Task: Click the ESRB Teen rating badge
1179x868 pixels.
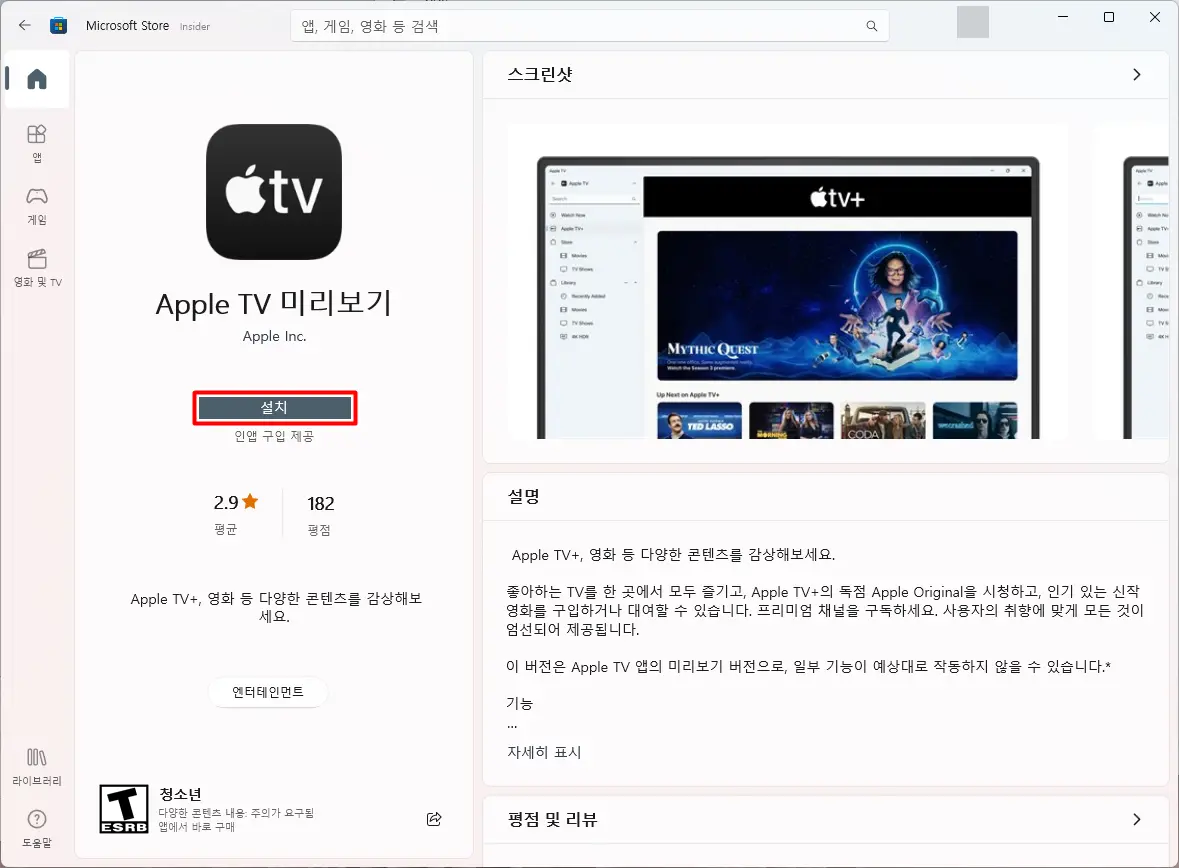Action: coord(124,809)
